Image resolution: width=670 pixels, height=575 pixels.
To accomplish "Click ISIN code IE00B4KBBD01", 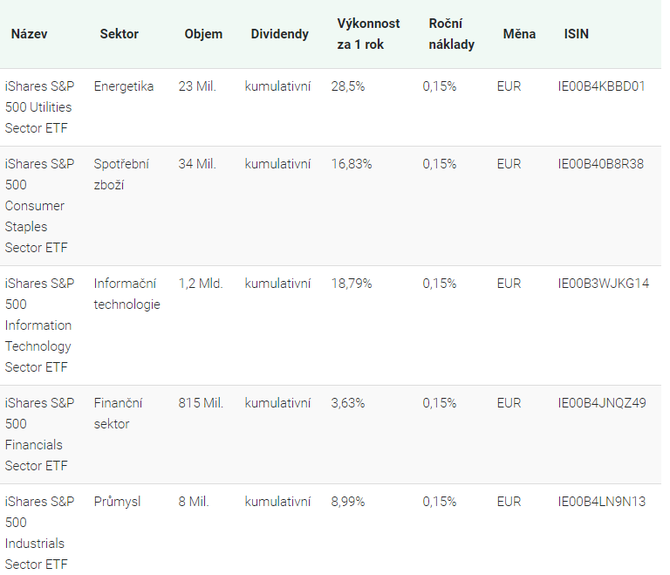I will tap(601, 86).
